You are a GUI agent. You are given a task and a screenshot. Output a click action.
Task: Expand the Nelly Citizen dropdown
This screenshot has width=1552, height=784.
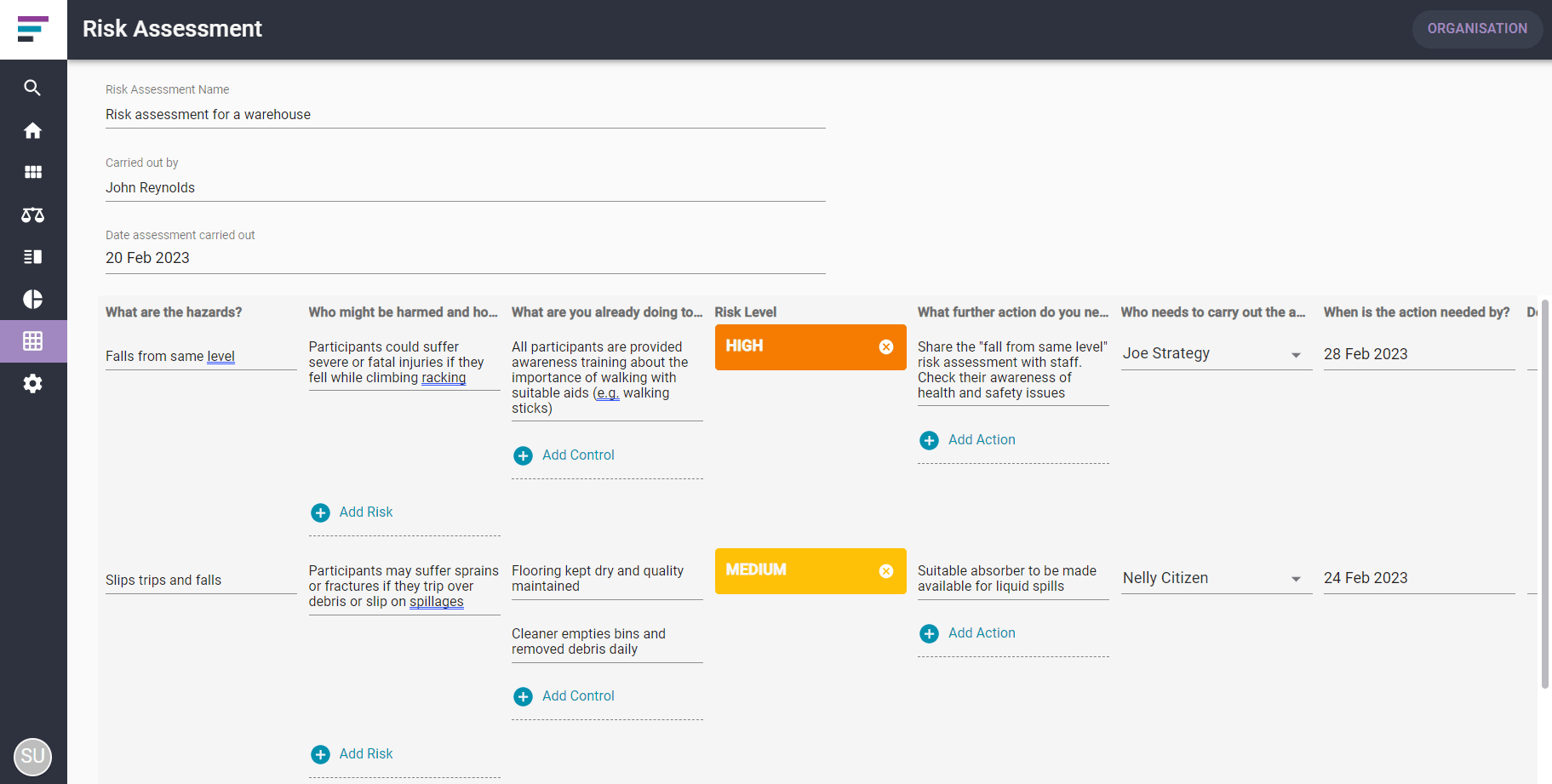[1296, 579]
